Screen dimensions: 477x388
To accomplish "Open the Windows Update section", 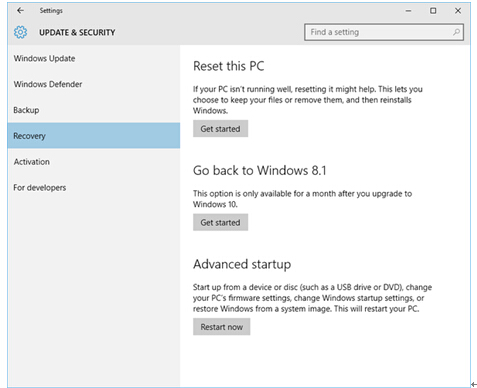I will [94, 58].
